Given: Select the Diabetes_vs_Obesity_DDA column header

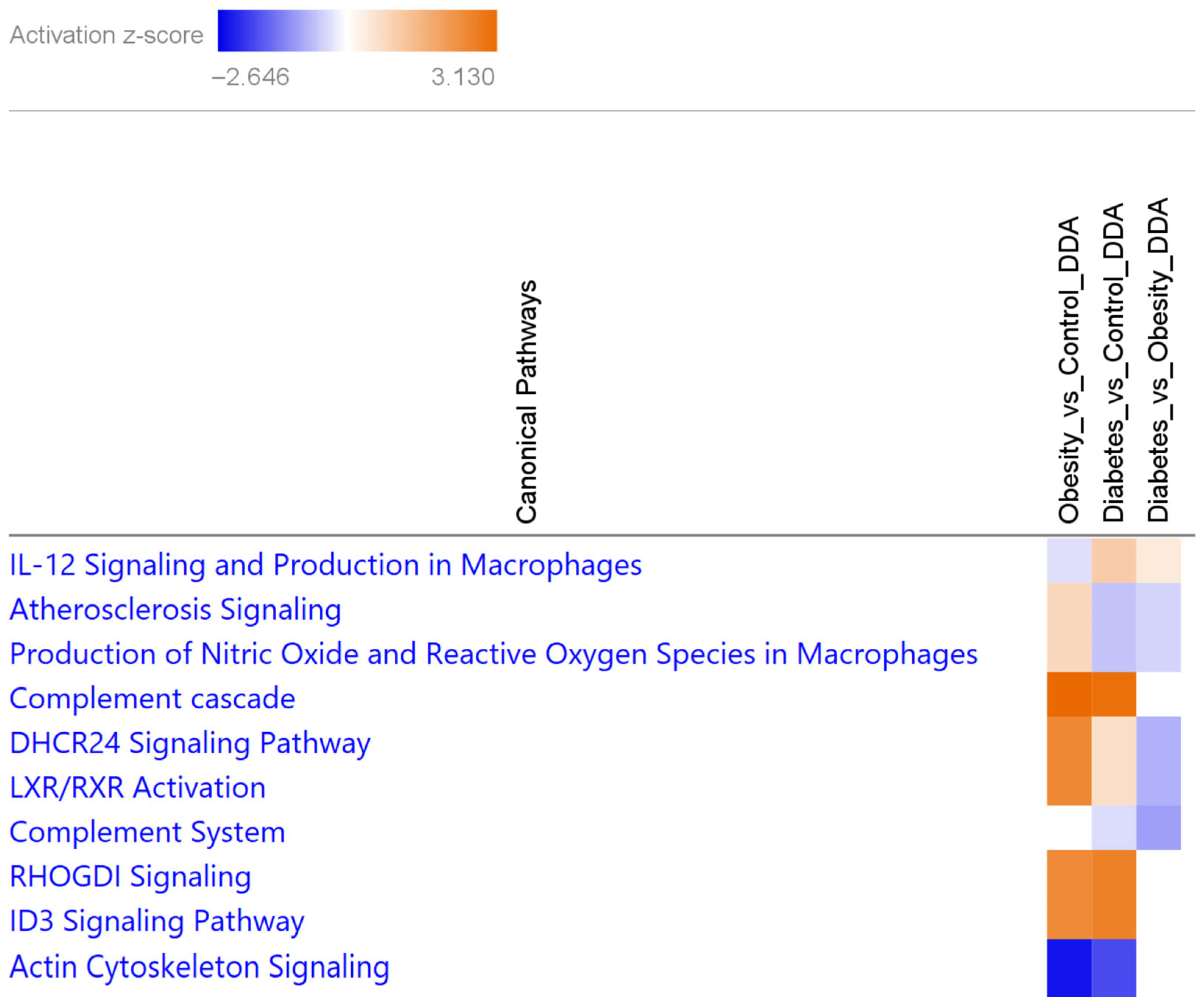Looking at the screenshot, I should [1158, 360].
